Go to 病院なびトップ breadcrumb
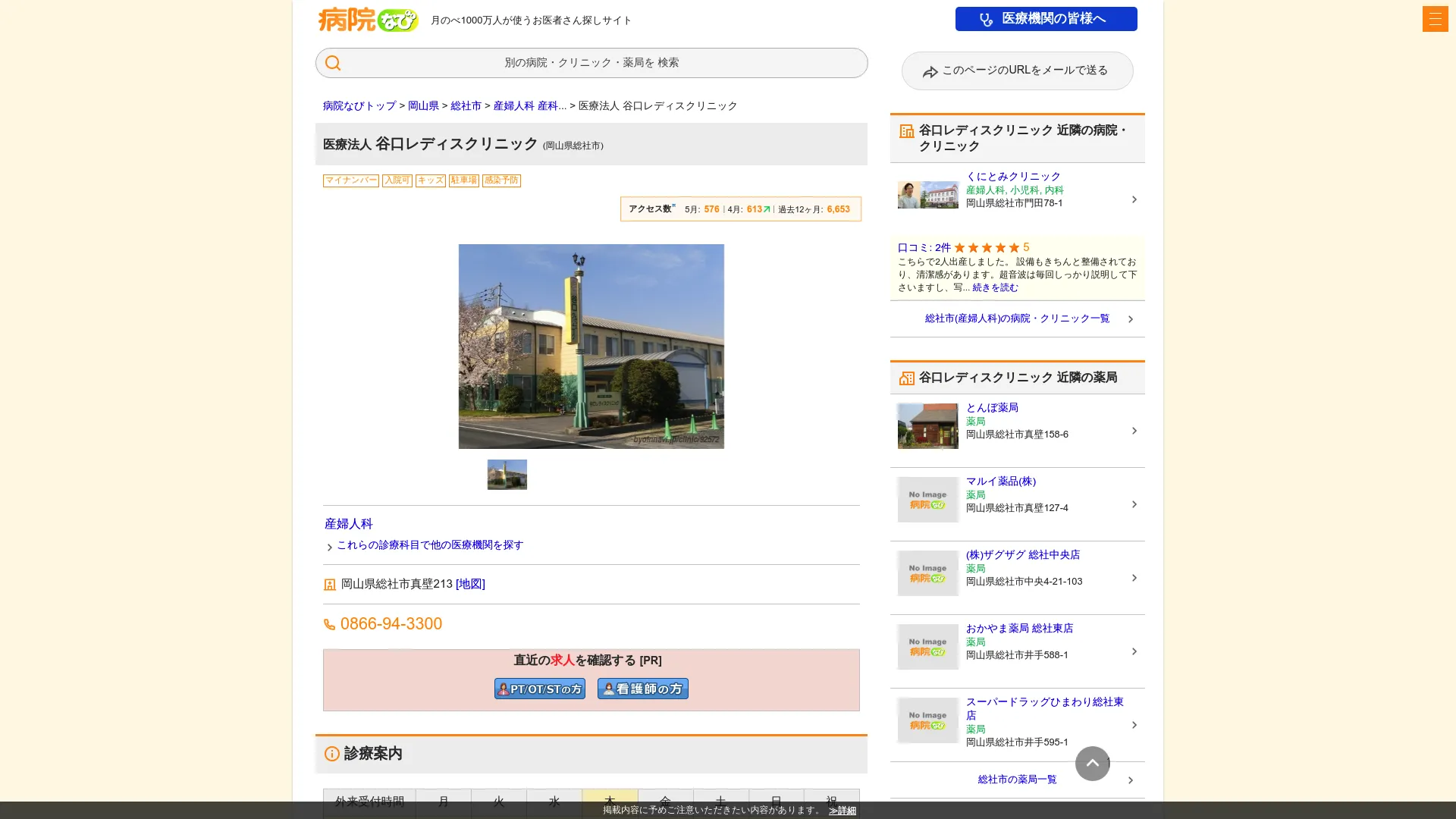Viewport: 1456px width, 819px height. pyautogui.click(x=359, y=106)
